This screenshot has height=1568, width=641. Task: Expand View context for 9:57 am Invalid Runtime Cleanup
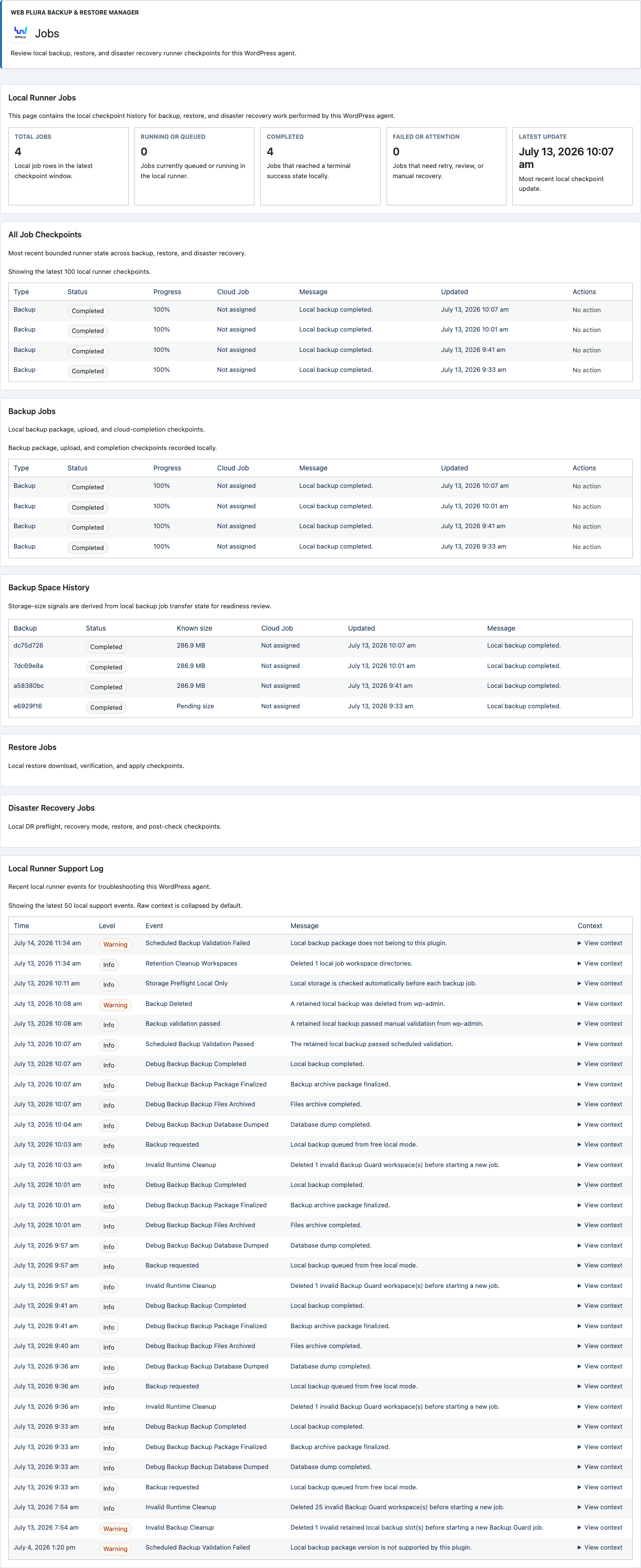(600, 1285)
